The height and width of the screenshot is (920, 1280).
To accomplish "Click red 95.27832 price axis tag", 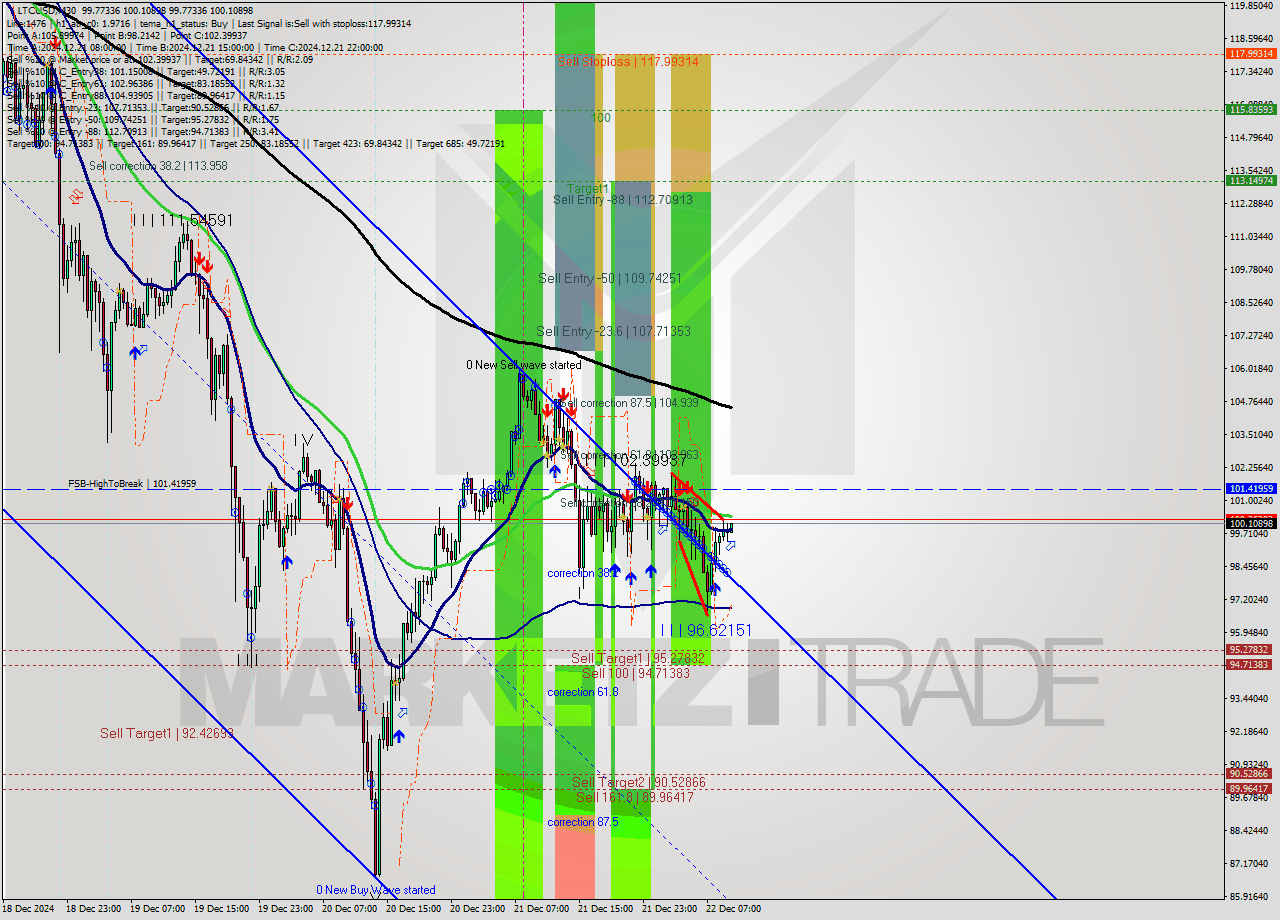I will point(1251,650).
